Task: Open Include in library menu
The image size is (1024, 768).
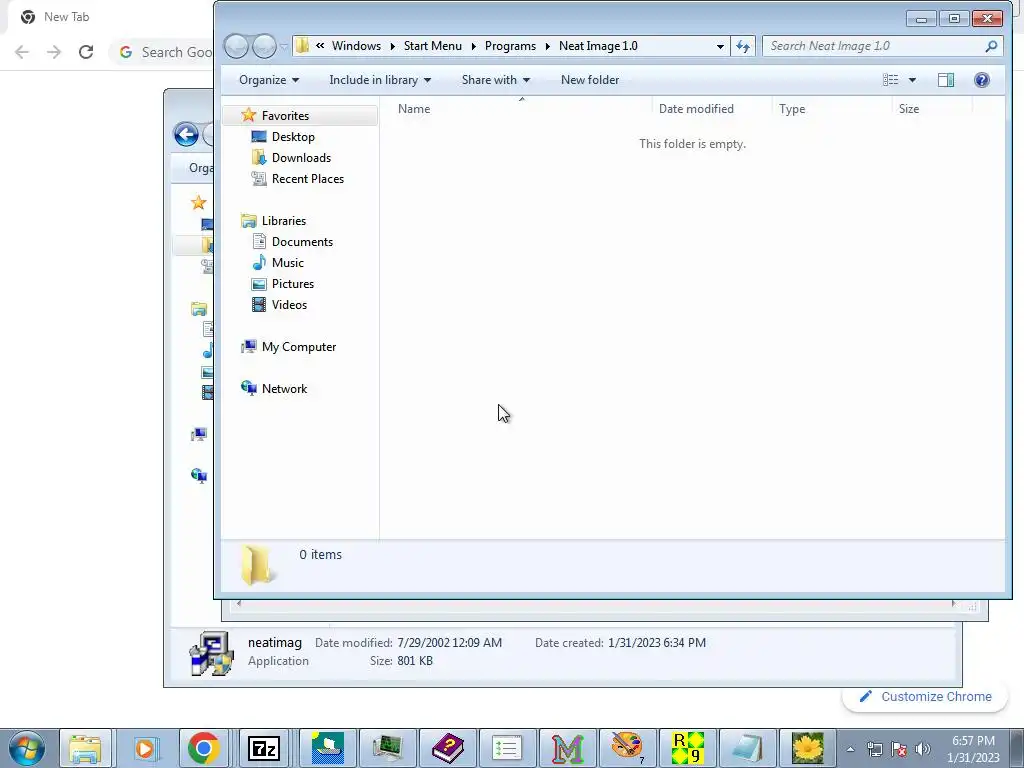Action: click(x=380, y=80)
